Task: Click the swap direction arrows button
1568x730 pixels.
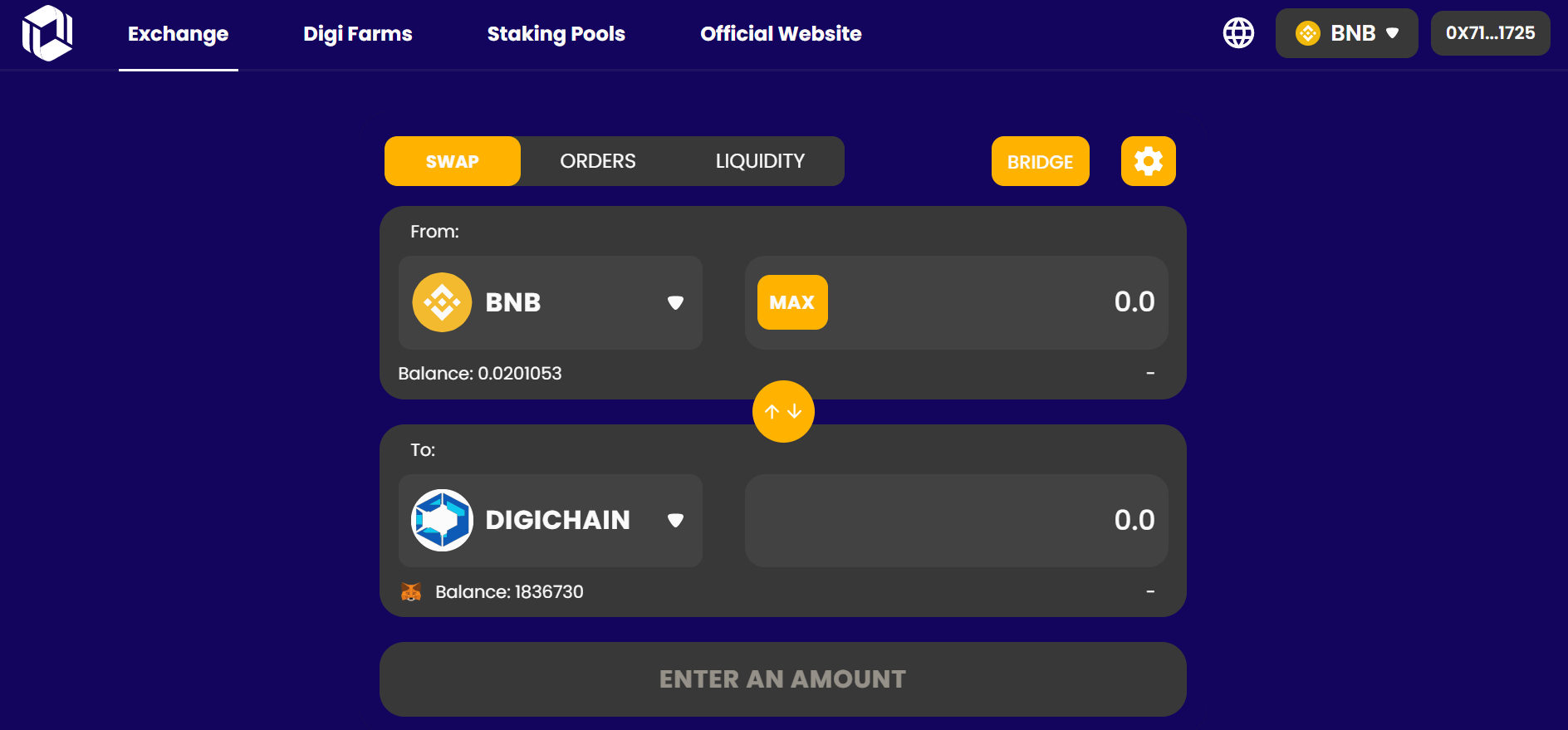Action: (783, 411)
